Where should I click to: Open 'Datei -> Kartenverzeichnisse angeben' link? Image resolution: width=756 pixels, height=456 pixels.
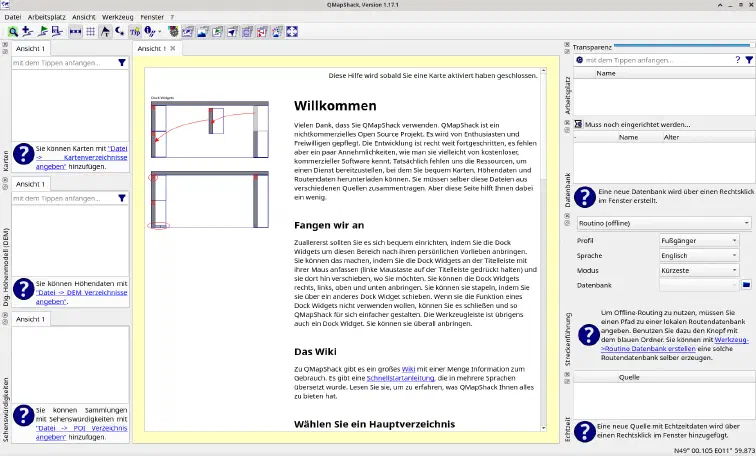[81, 158]
